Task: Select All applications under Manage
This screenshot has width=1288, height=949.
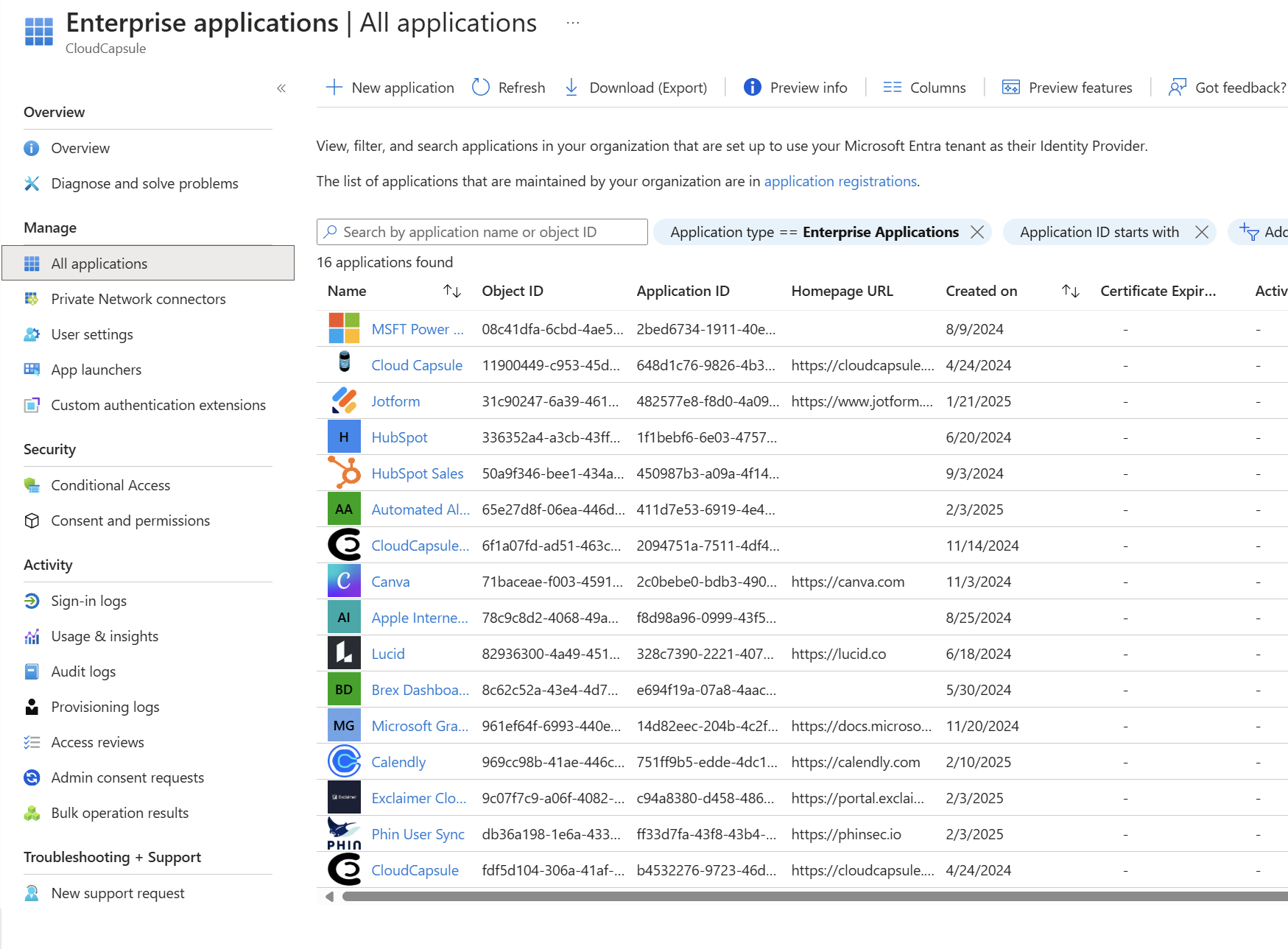Action: pos(99,263)
